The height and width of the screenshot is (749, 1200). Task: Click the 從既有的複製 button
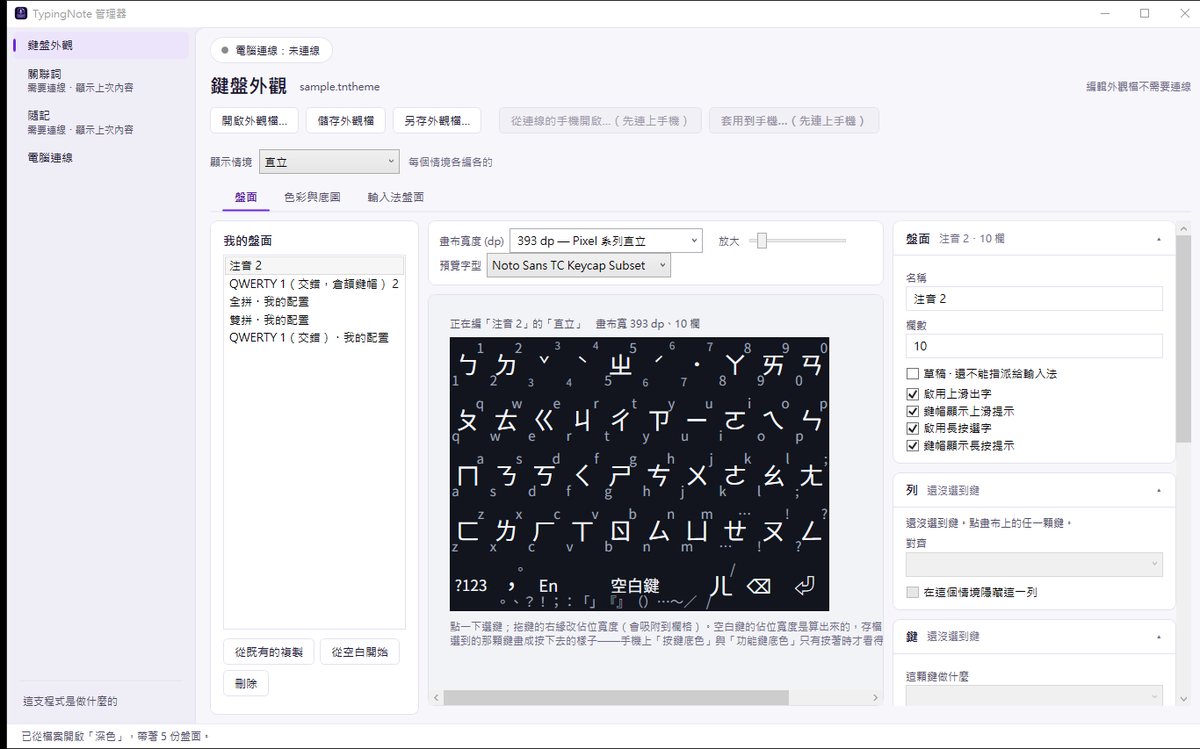click(x=268, y=652)
